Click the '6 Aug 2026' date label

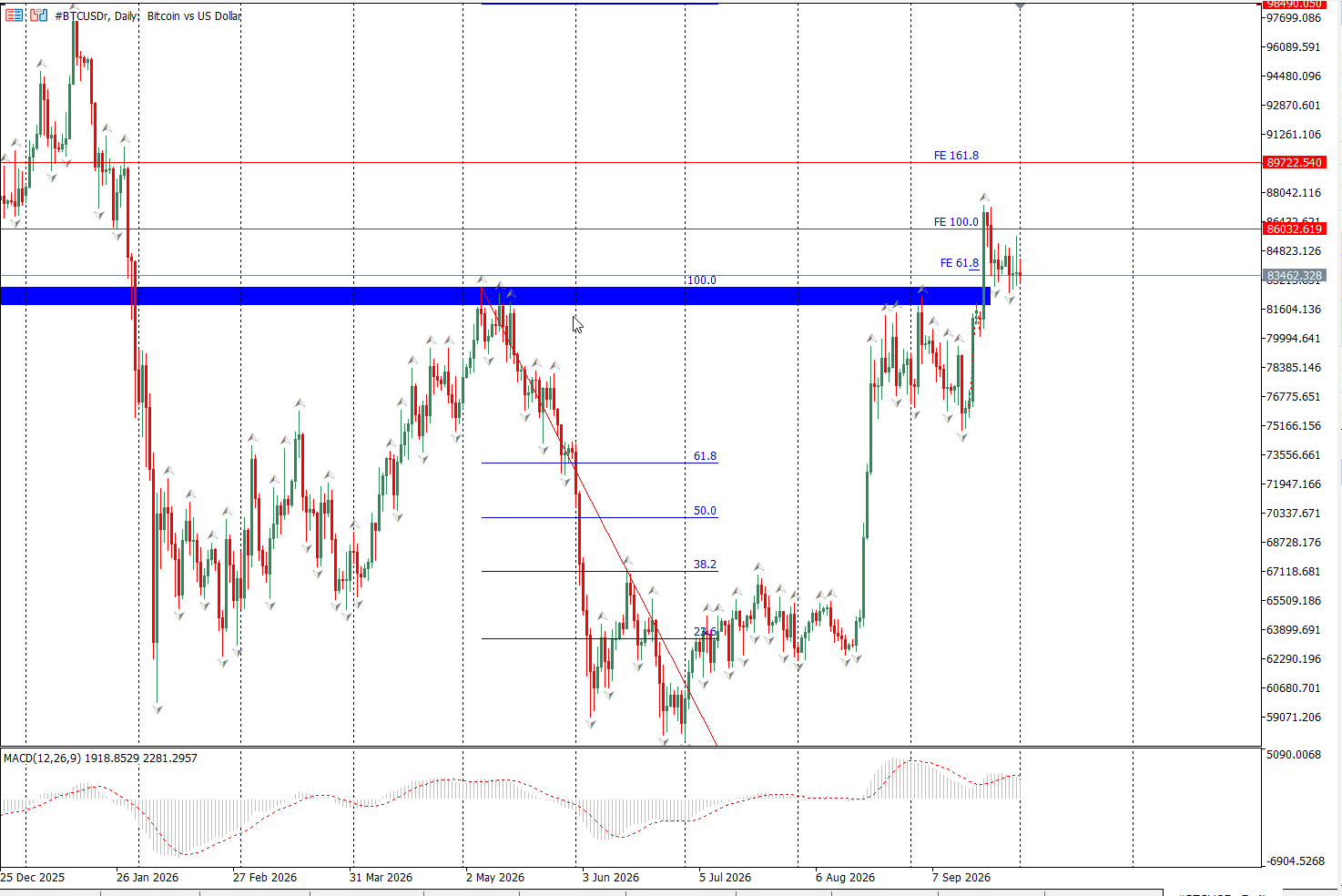(845, 878)
